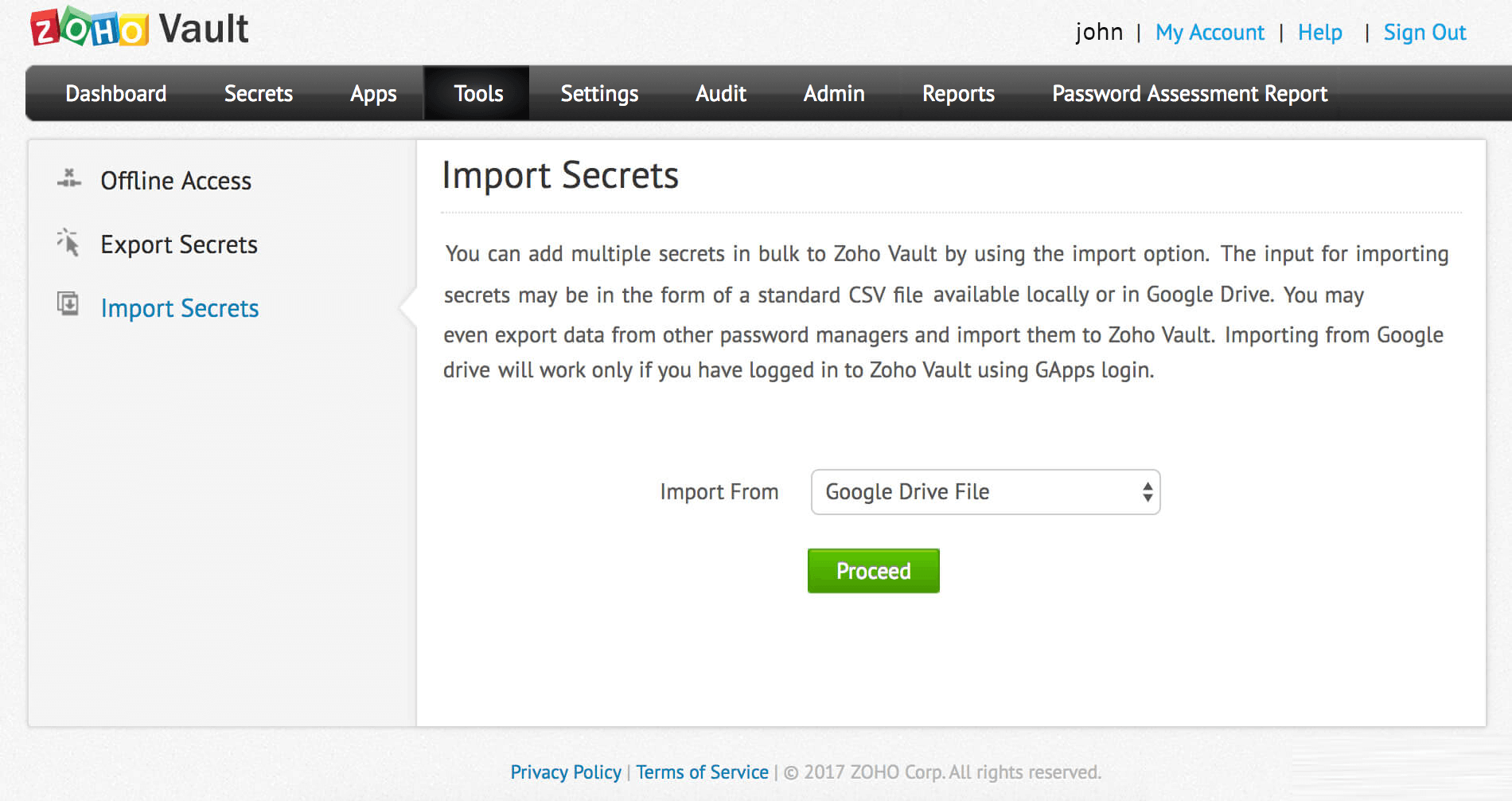
Task: Open the Dashboard tab
Action: pos(116,94)
